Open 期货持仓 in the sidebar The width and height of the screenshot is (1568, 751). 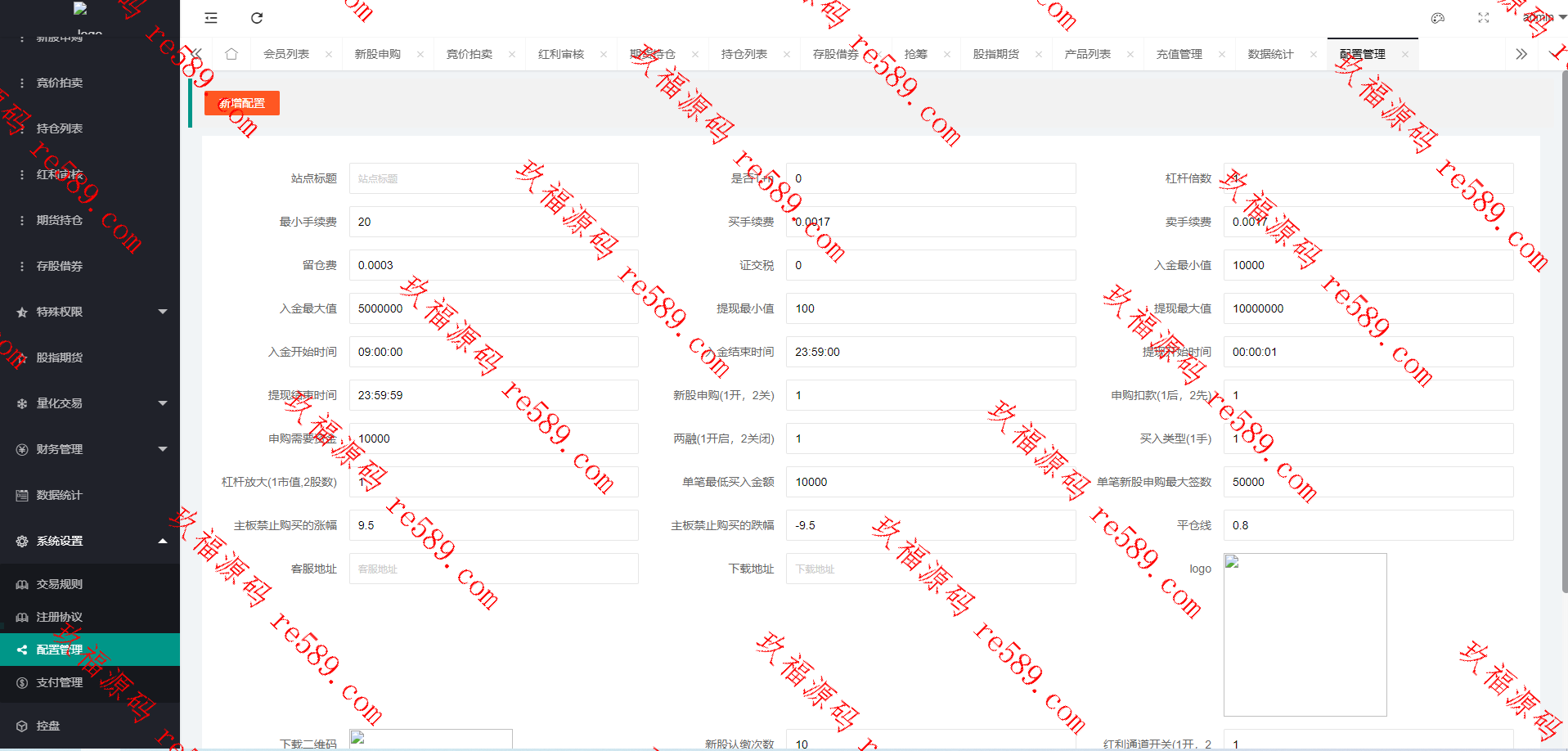pyautogui.click(x=90, y=220)
